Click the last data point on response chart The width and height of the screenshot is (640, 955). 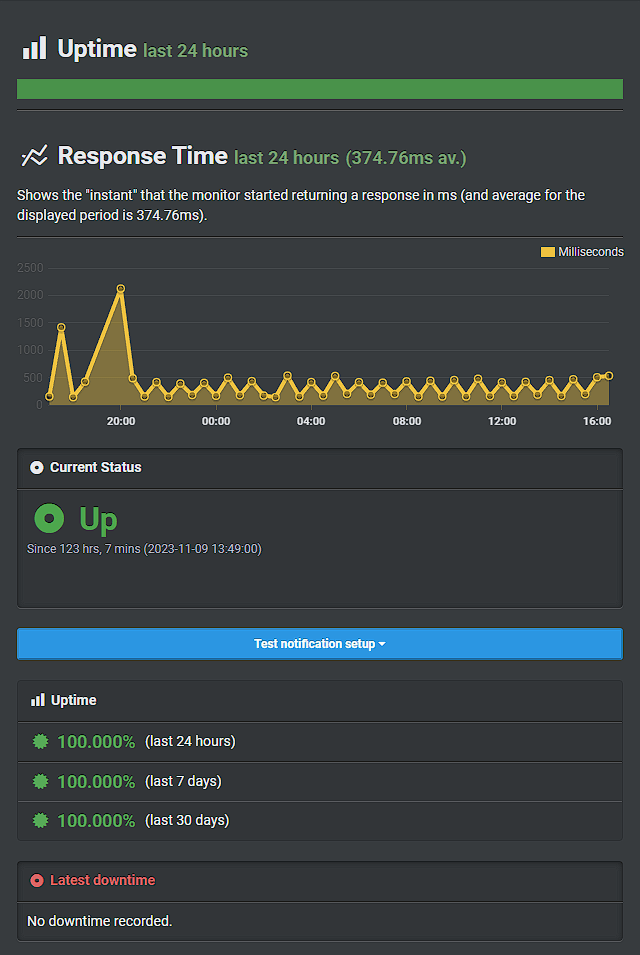point(609,375)
